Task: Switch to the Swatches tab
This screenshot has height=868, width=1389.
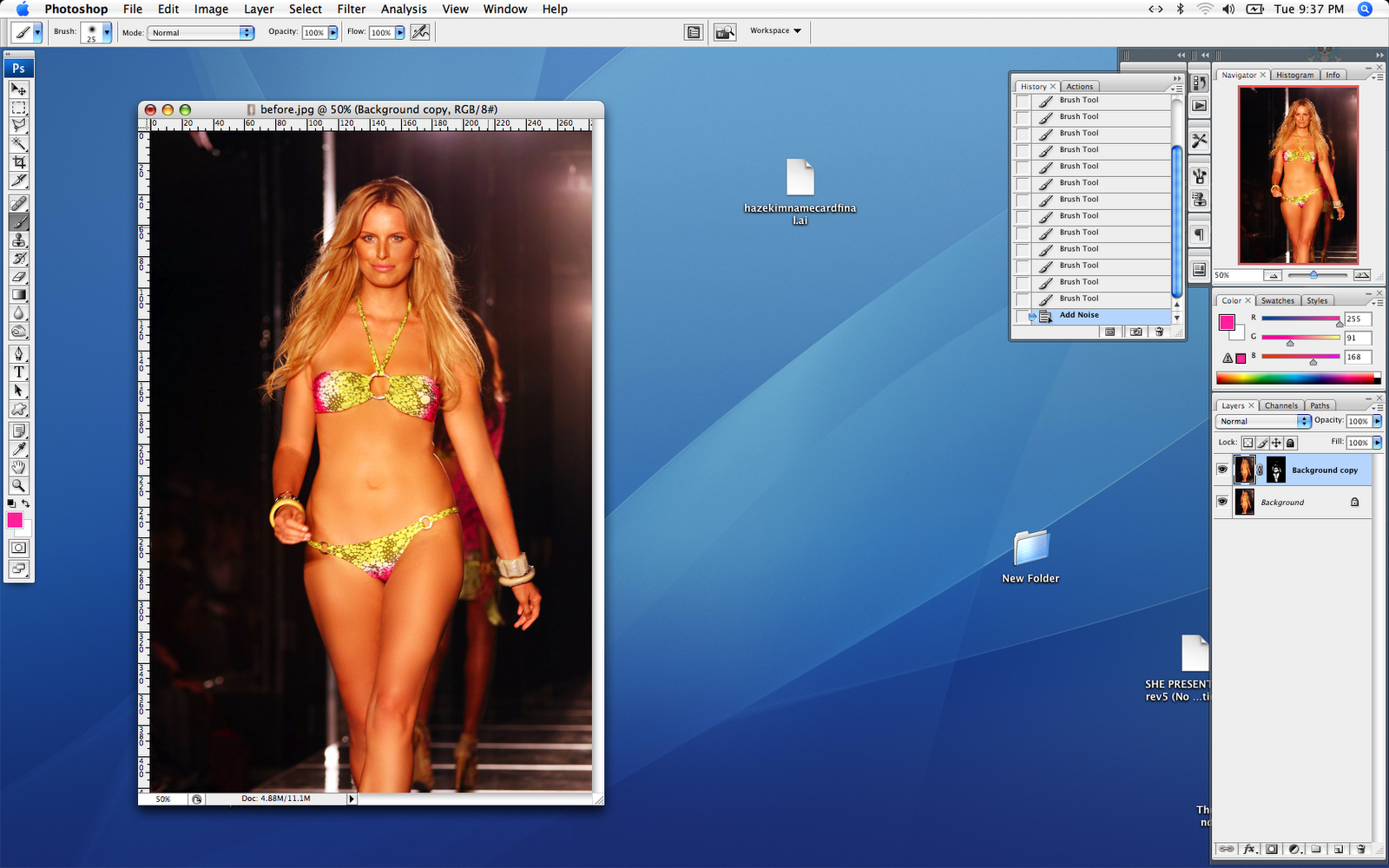Action: click(x=1278, y=300)
